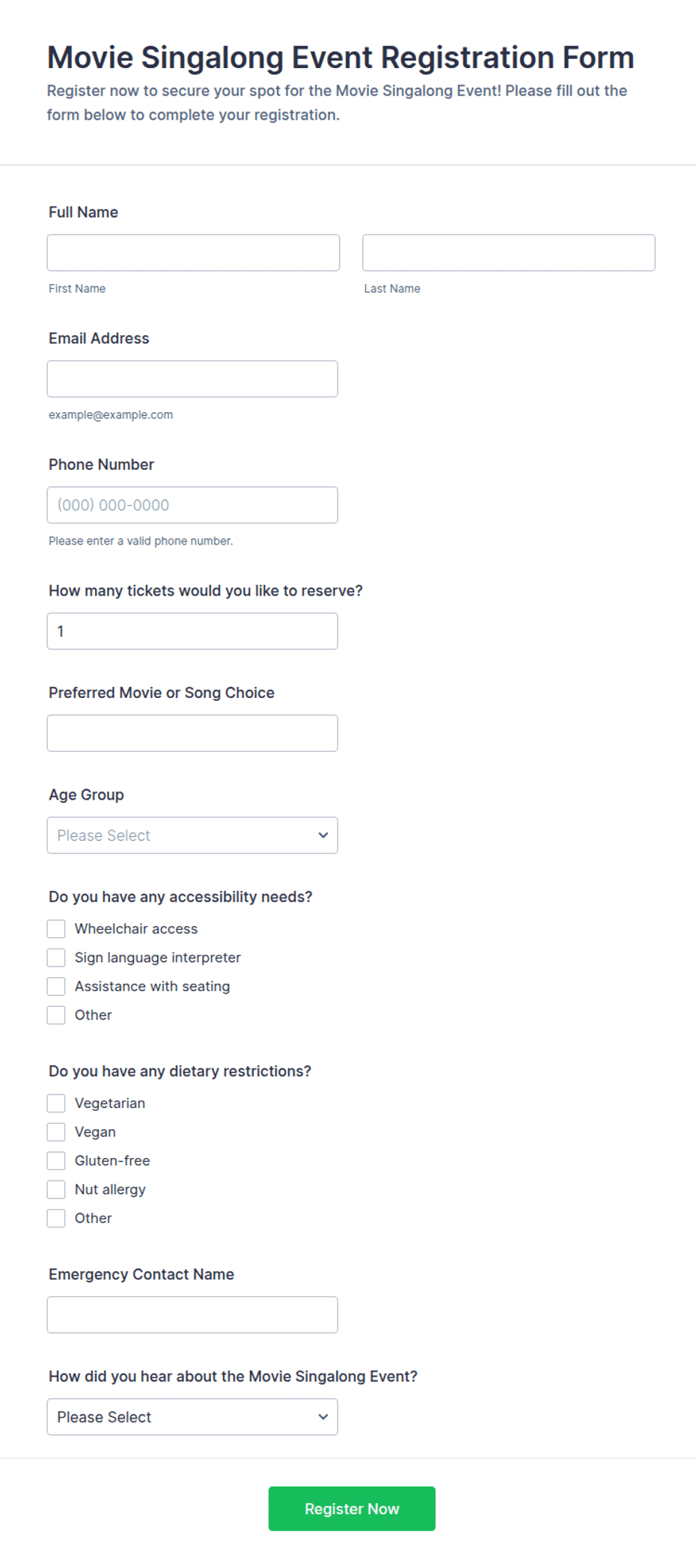Click the Age Group chevron arrow
The height and width of the screenshot is (1568, 696).
pyautogui.click(x=323, y=836)
